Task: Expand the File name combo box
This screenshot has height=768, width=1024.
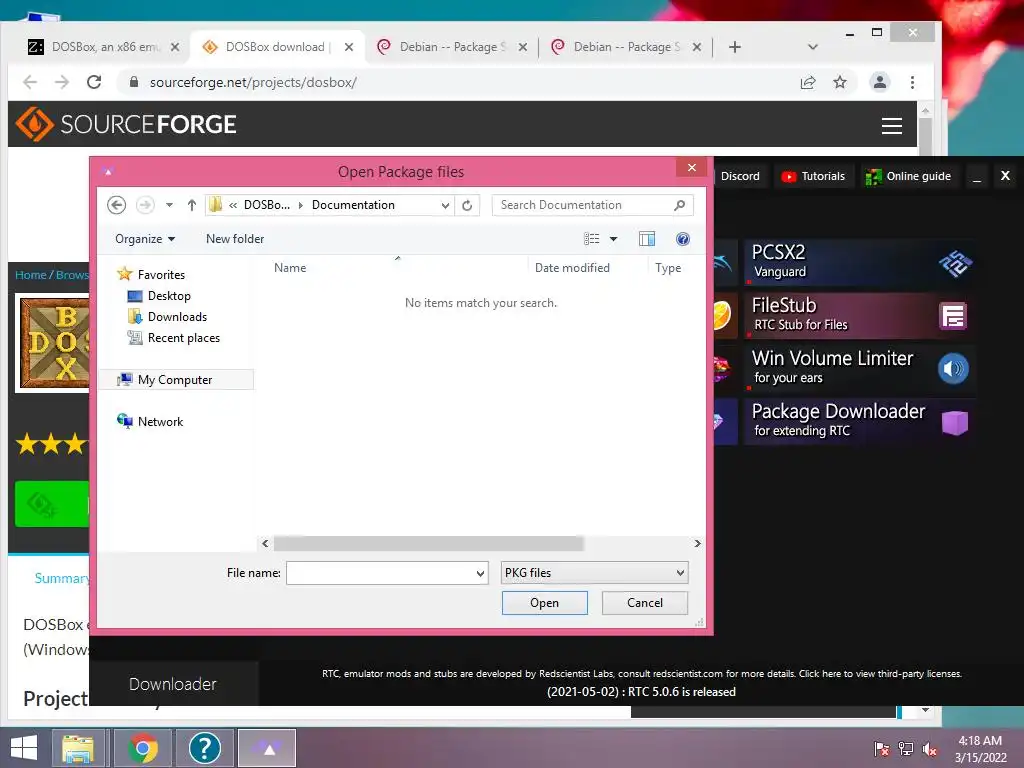Action: (x=480, y=573)
